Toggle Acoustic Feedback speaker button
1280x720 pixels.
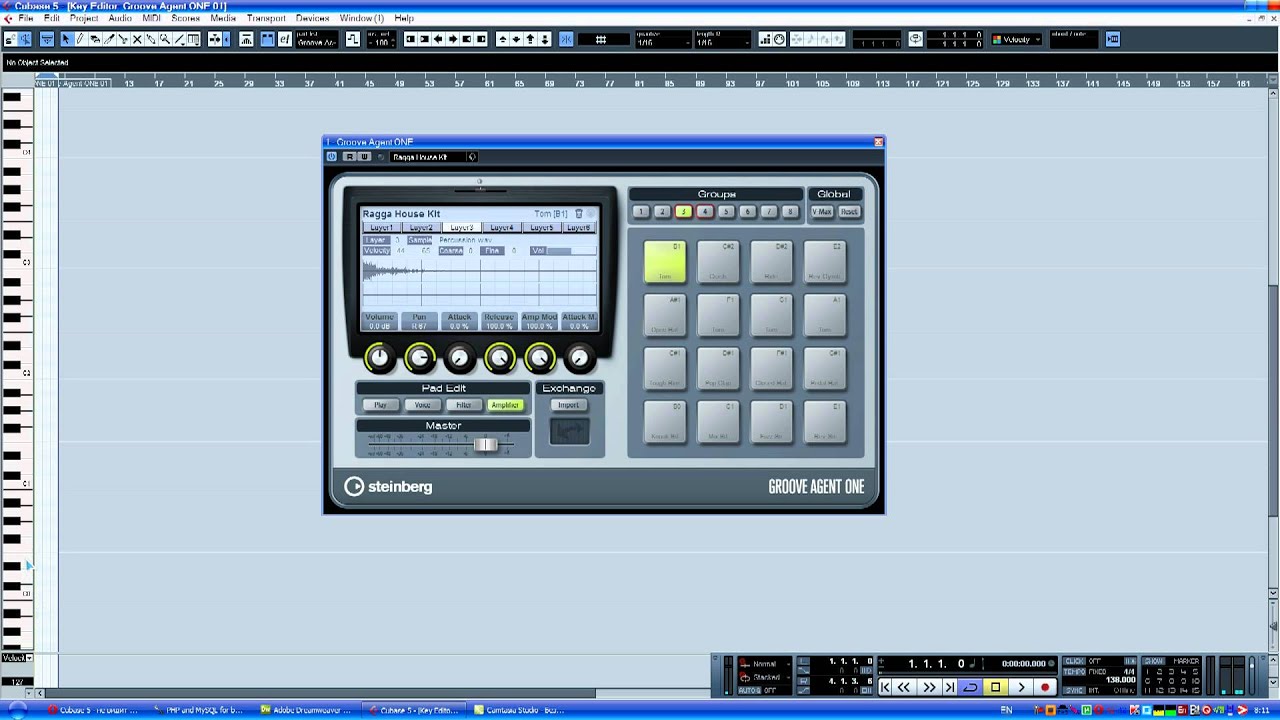(25, 39)
